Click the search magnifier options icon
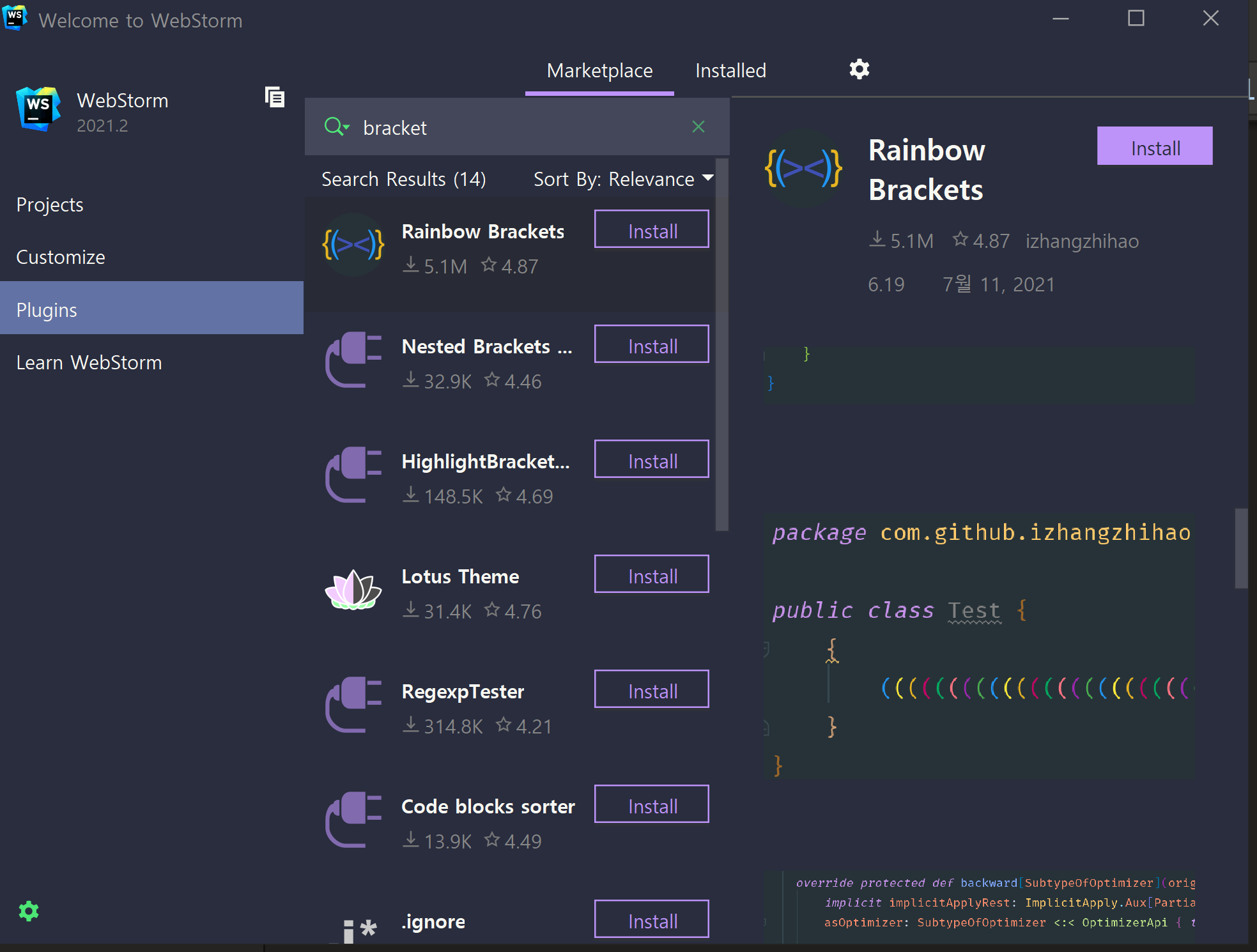This screenshot has height=952, width=1257. pyautogui.click(x=336, y=127)
